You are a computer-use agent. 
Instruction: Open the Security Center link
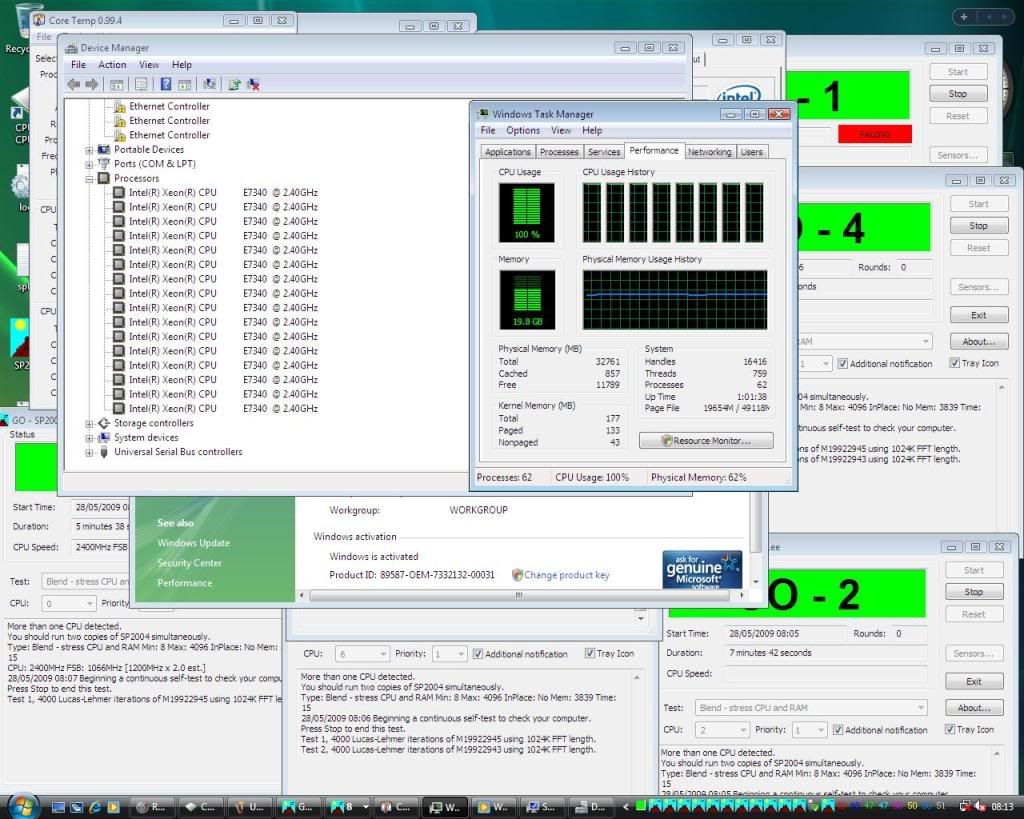(x=189, y=563)
